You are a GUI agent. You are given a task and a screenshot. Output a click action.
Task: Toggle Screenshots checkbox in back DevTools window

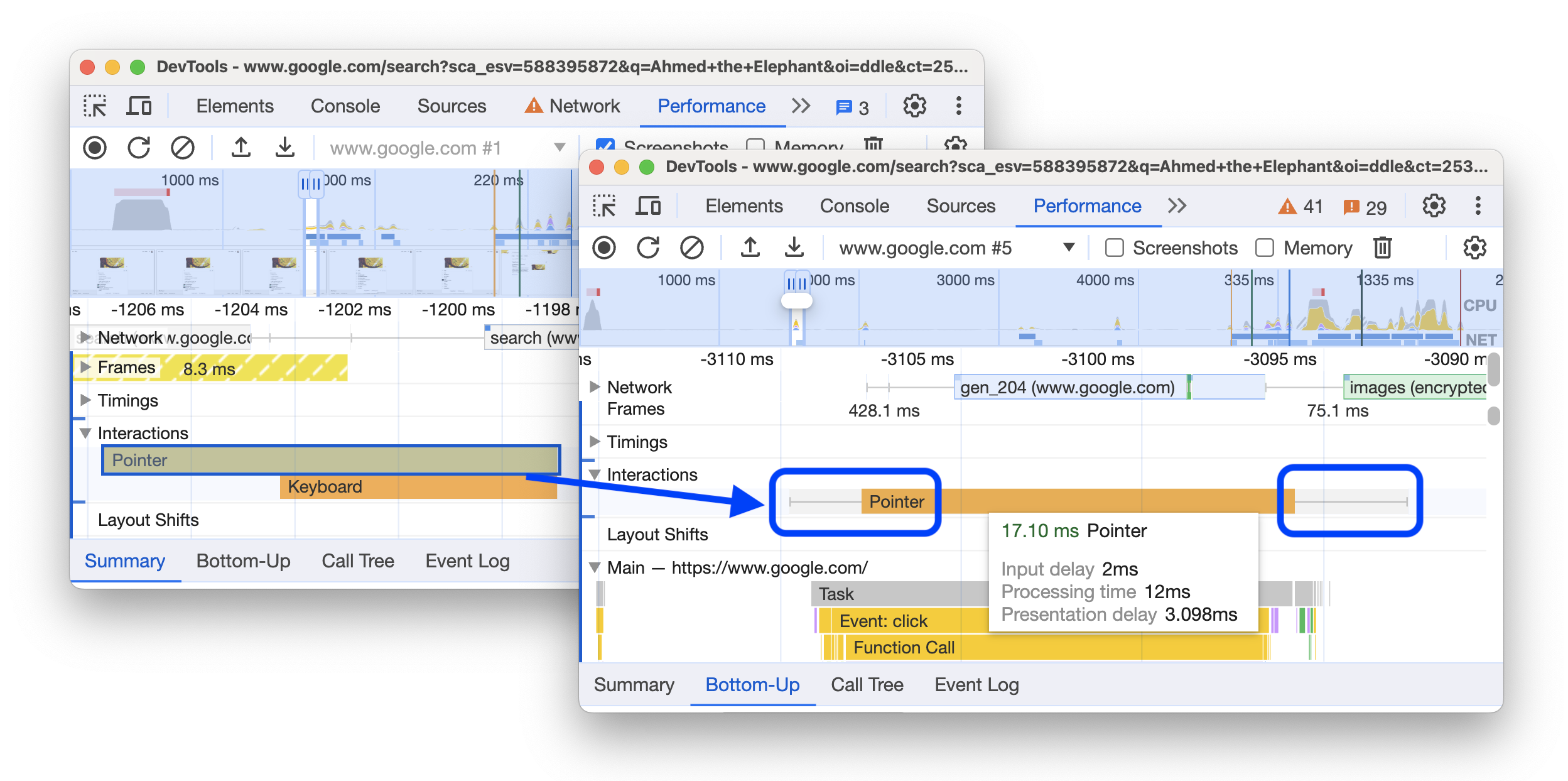tap(602, 143)
